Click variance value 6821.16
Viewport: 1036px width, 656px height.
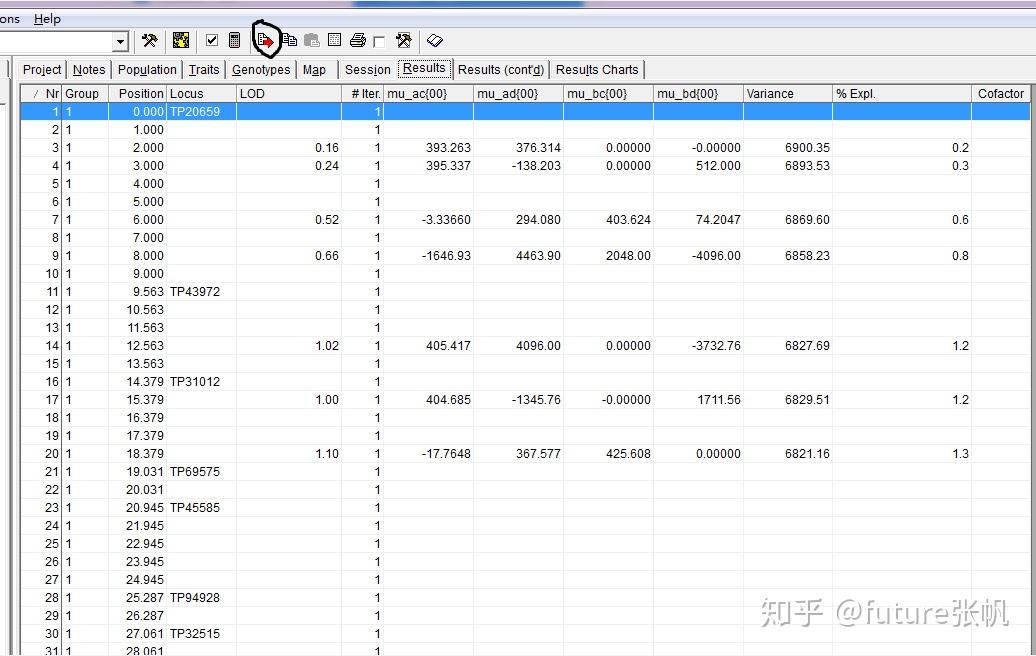coord(807,454)
